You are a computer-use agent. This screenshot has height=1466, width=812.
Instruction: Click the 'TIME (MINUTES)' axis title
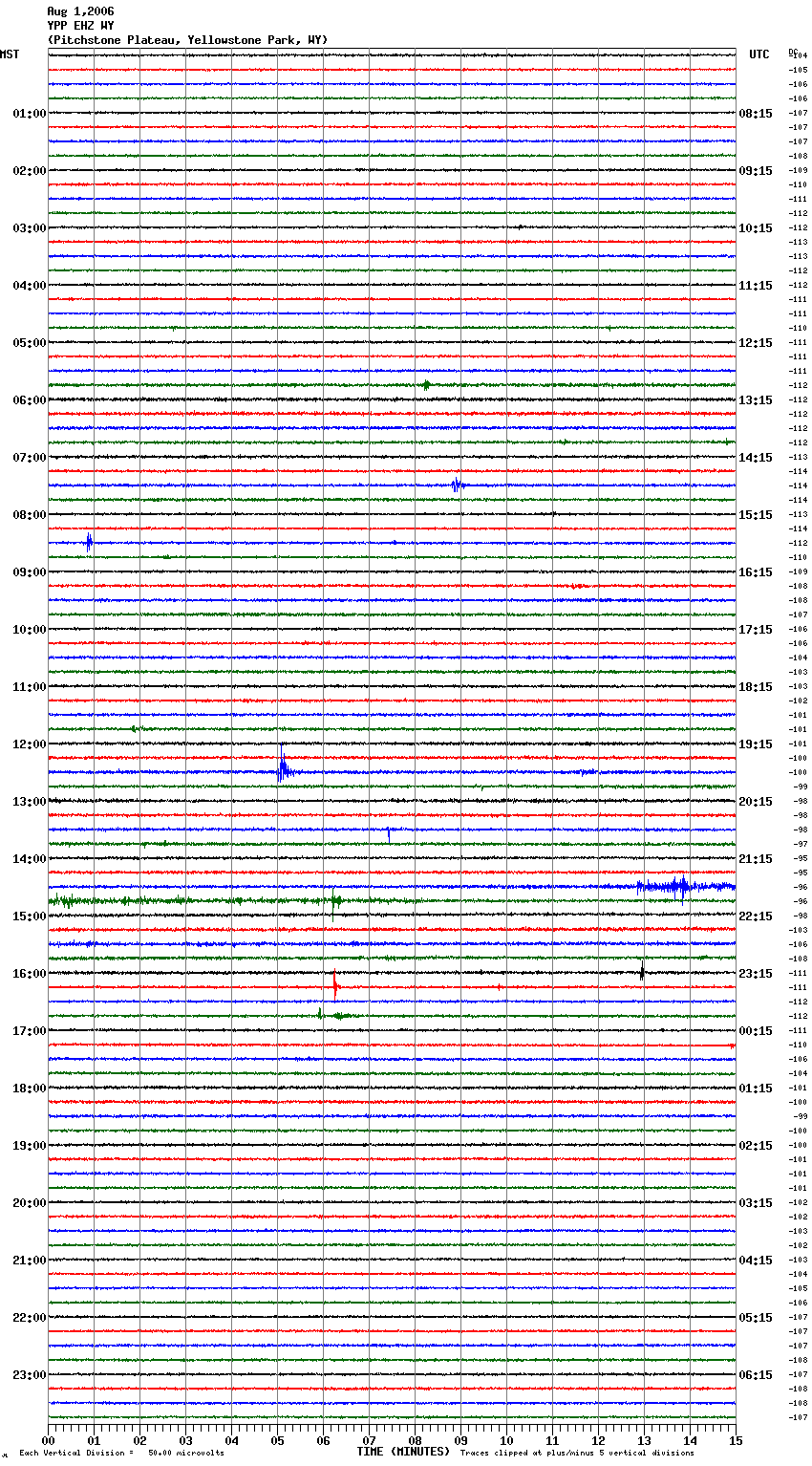[403, 1452]
